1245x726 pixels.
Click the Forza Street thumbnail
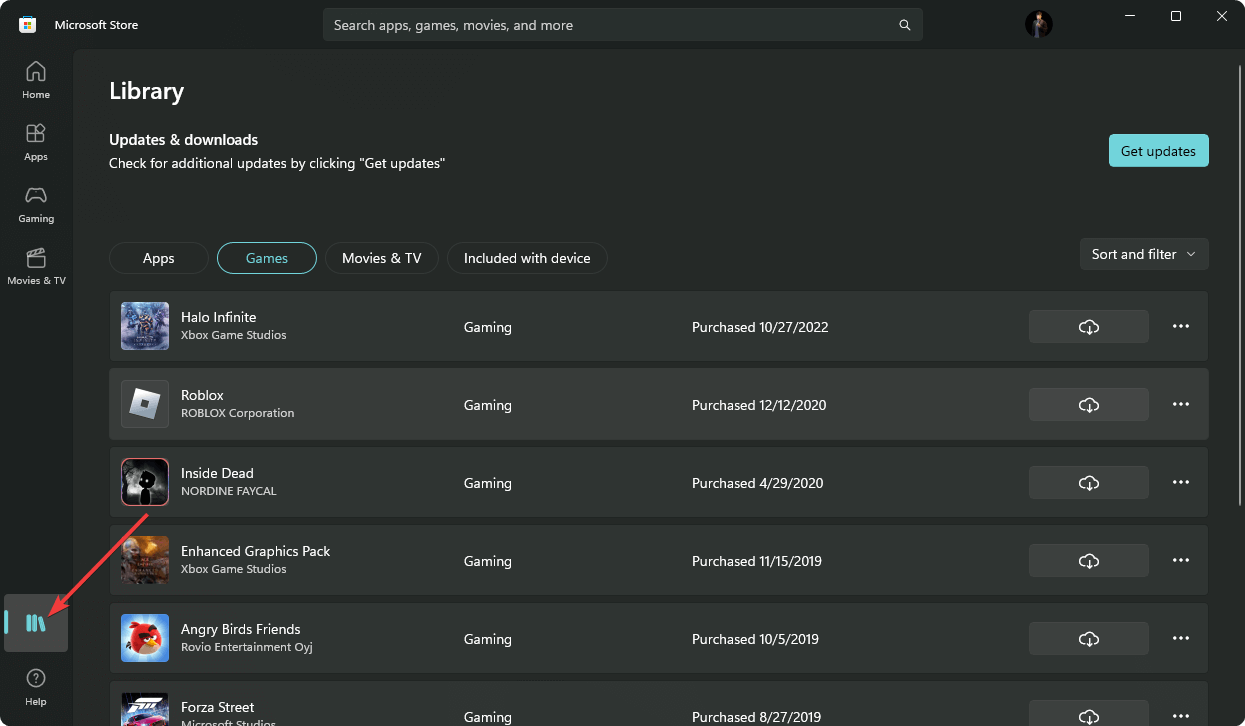pyautogui.click(x=145, y=709)
